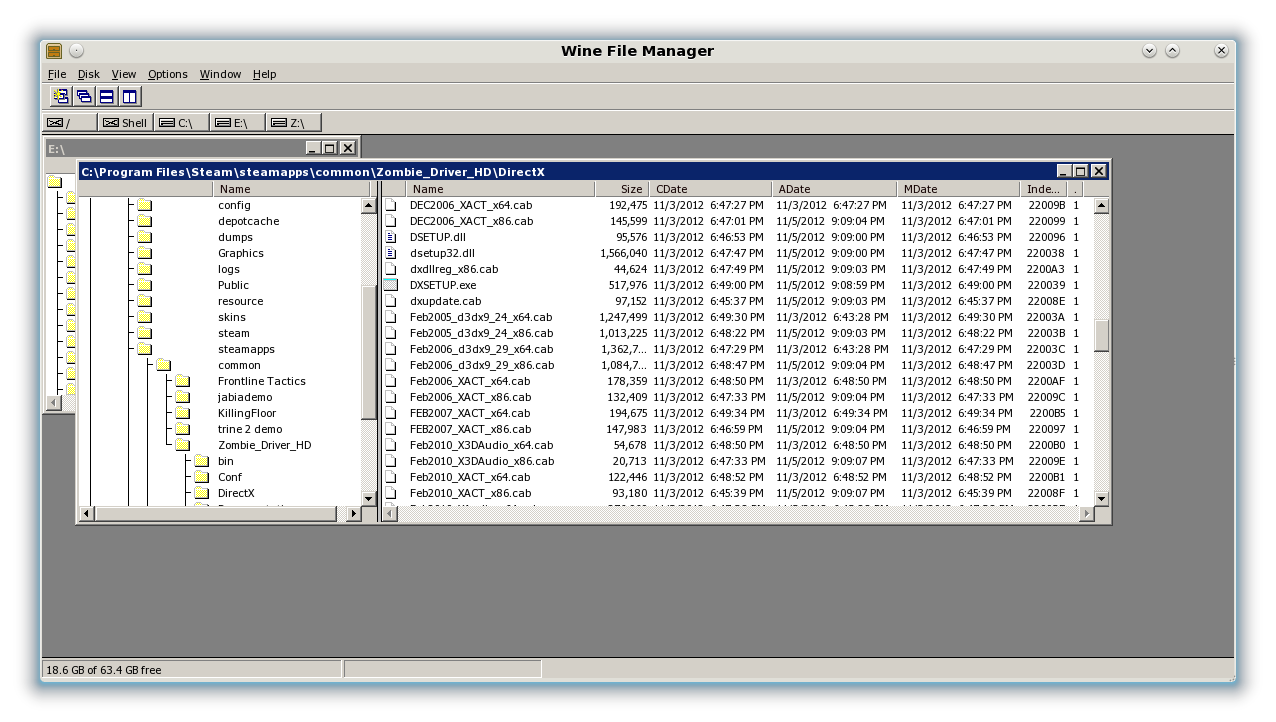The image size is (1276, 722).
Task: Select the skins folder in tree
Action: tap(231, 317)
